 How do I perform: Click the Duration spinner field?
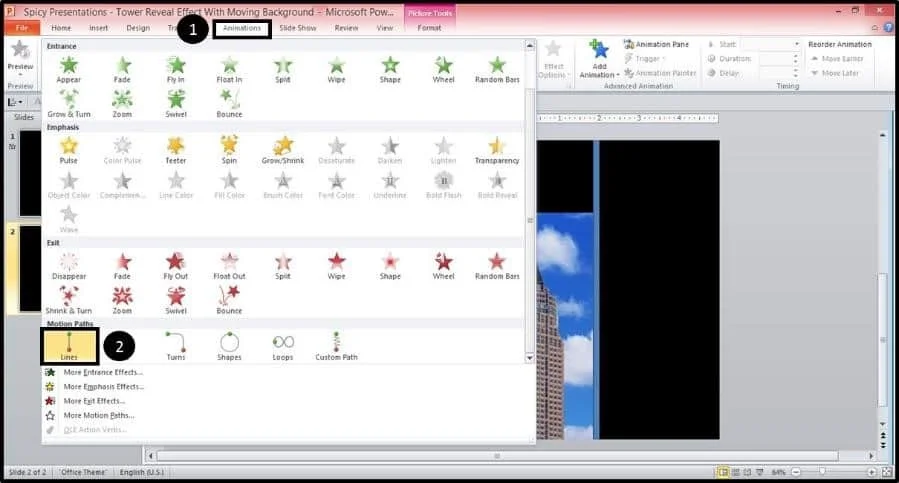point(779,59)
